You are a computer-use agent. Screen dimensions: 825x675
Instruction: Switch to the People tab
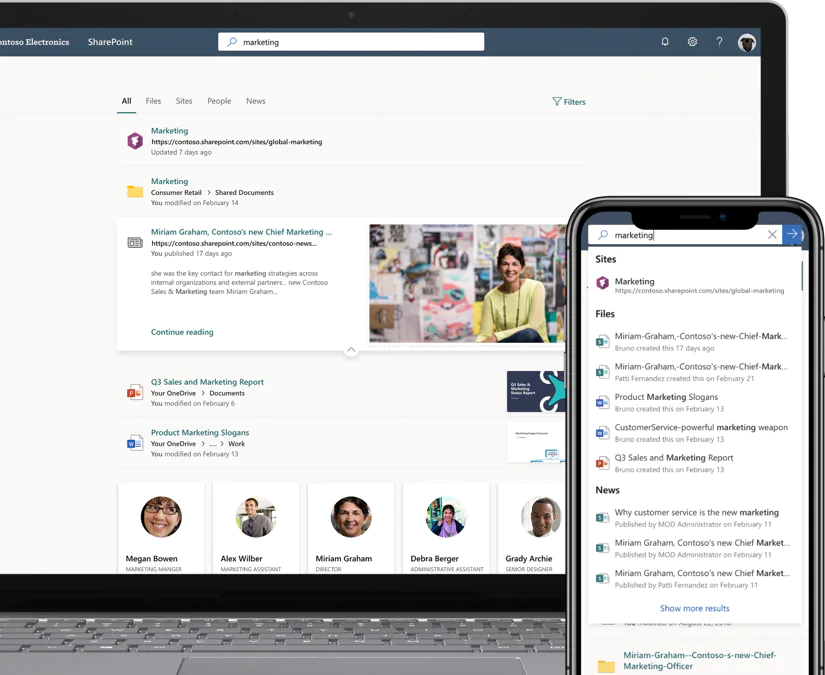[x=219, y=101]
